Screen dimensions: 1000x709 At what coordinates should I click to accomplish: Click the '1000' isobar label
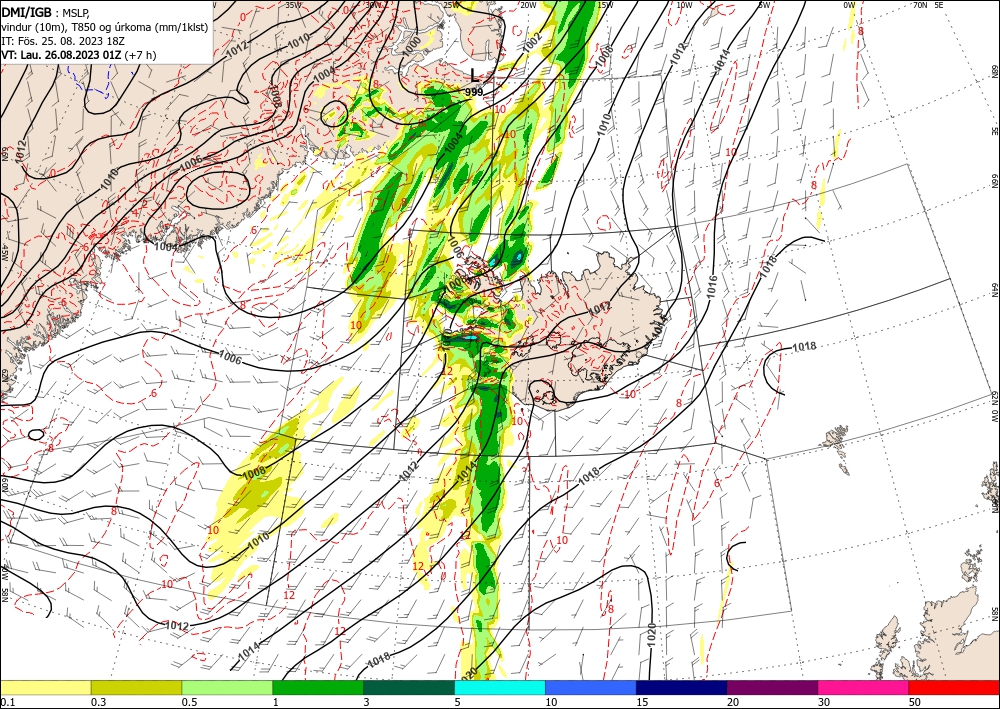click(413, 45)
